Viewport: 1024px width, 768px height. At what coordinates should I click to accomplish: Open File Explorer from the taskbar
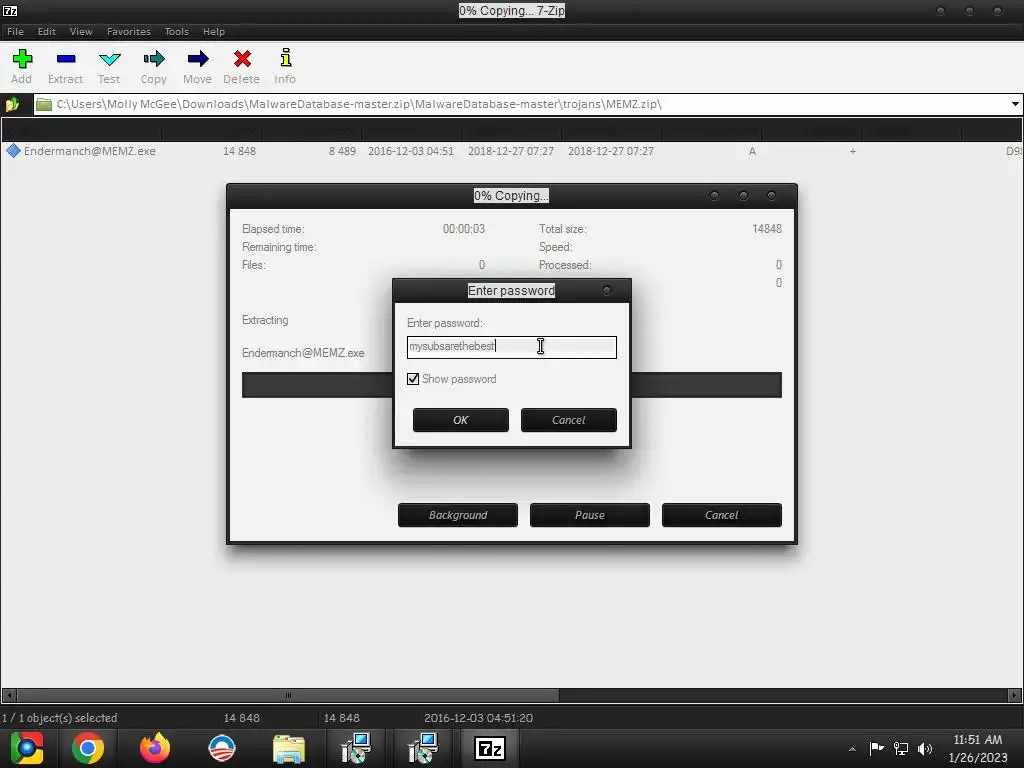[x=289, y=749]
